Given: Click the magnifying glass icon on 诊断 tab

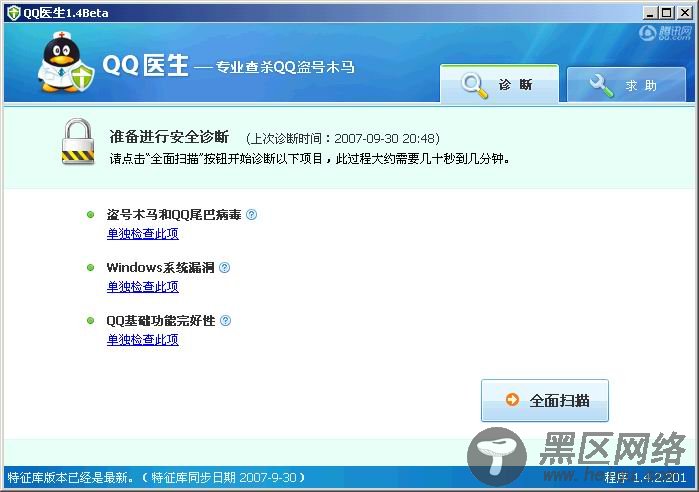Looking at the screenshot, I should point(474,86).
